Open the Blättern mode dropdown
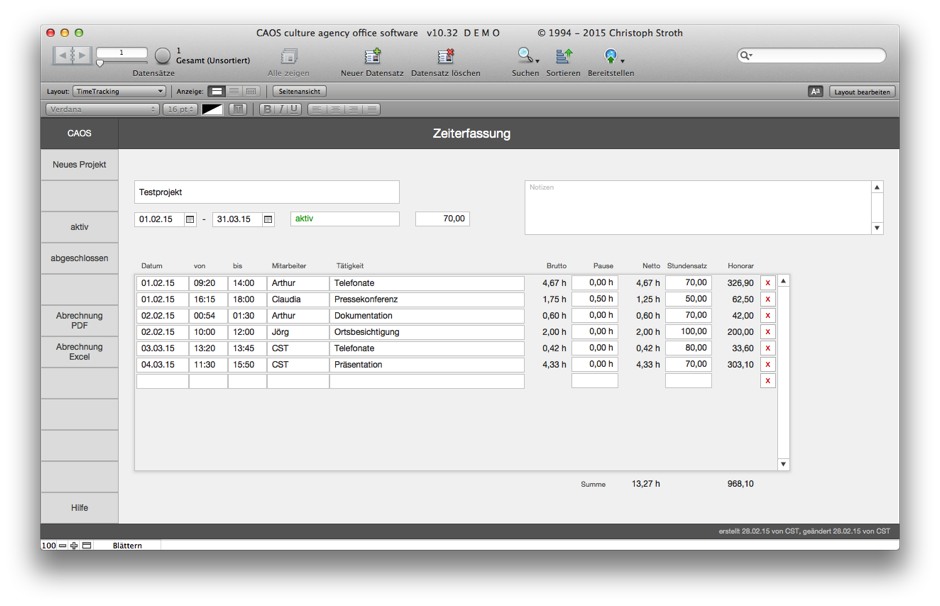 tap(127, 545)
